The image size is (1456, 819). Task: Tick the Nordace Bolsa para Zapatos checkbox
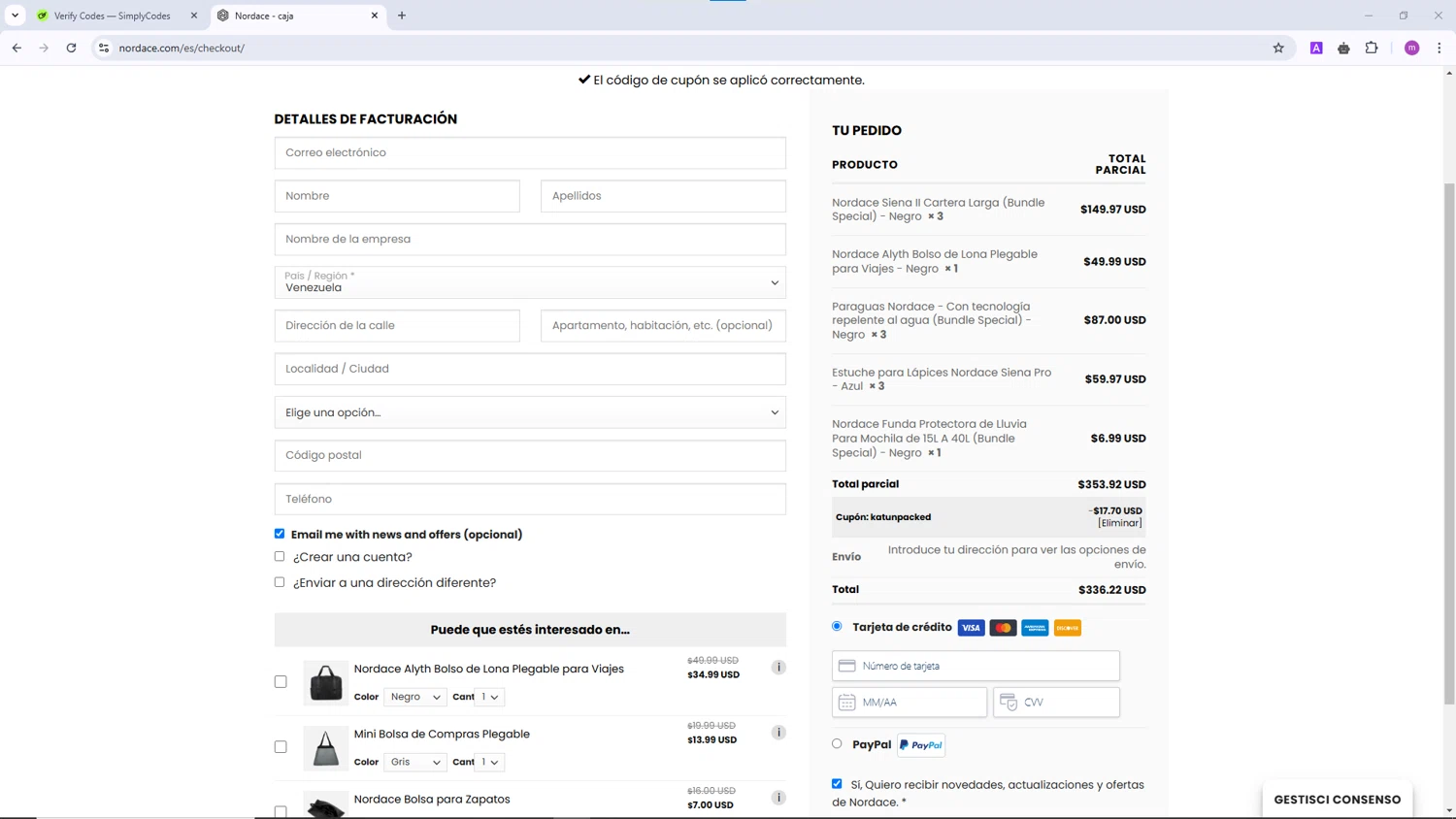pyautogui.click(x=281, y=811)
